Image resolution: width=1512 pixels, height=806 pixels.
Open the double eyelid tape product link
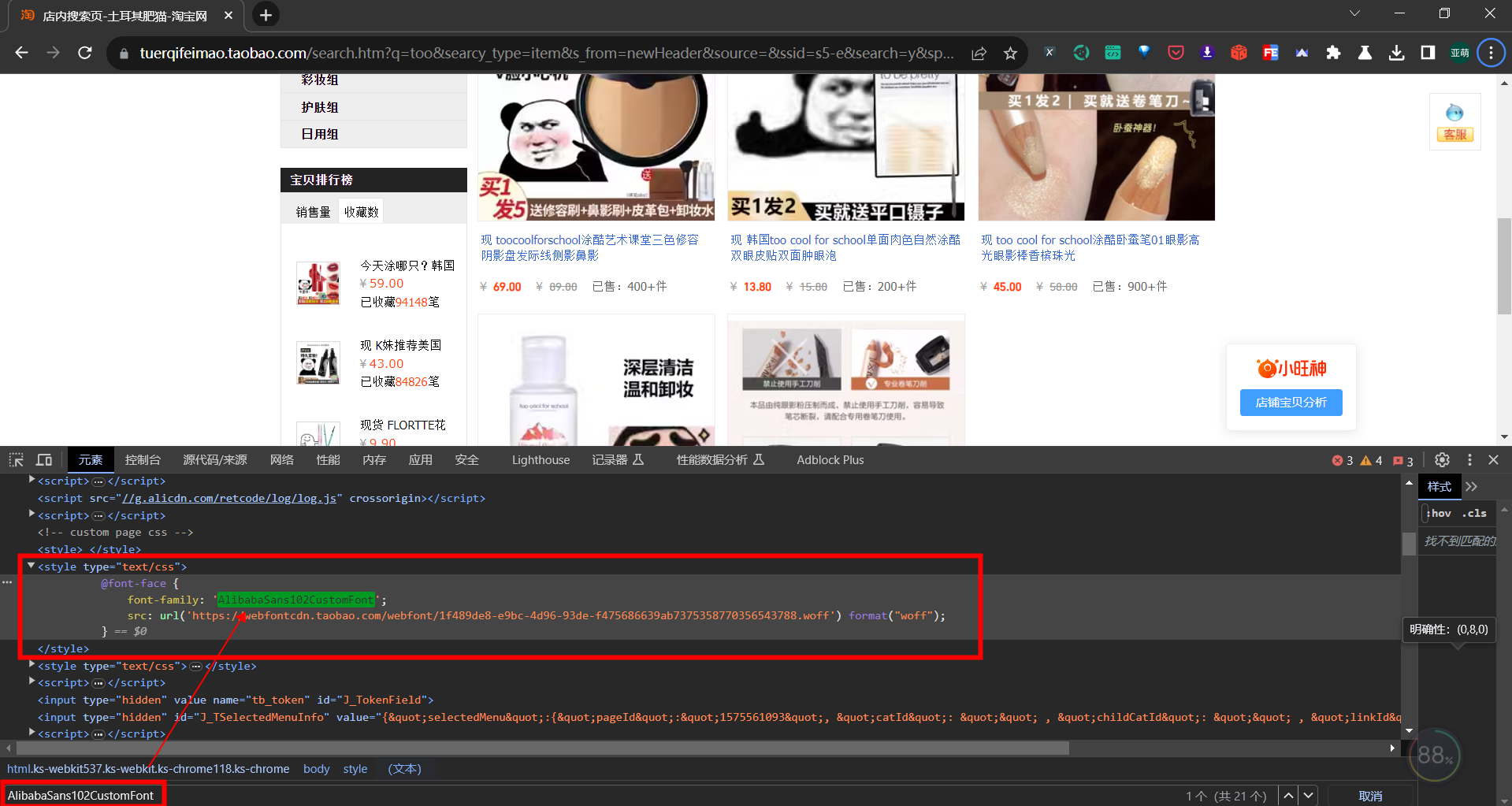(x=845, y=247)
